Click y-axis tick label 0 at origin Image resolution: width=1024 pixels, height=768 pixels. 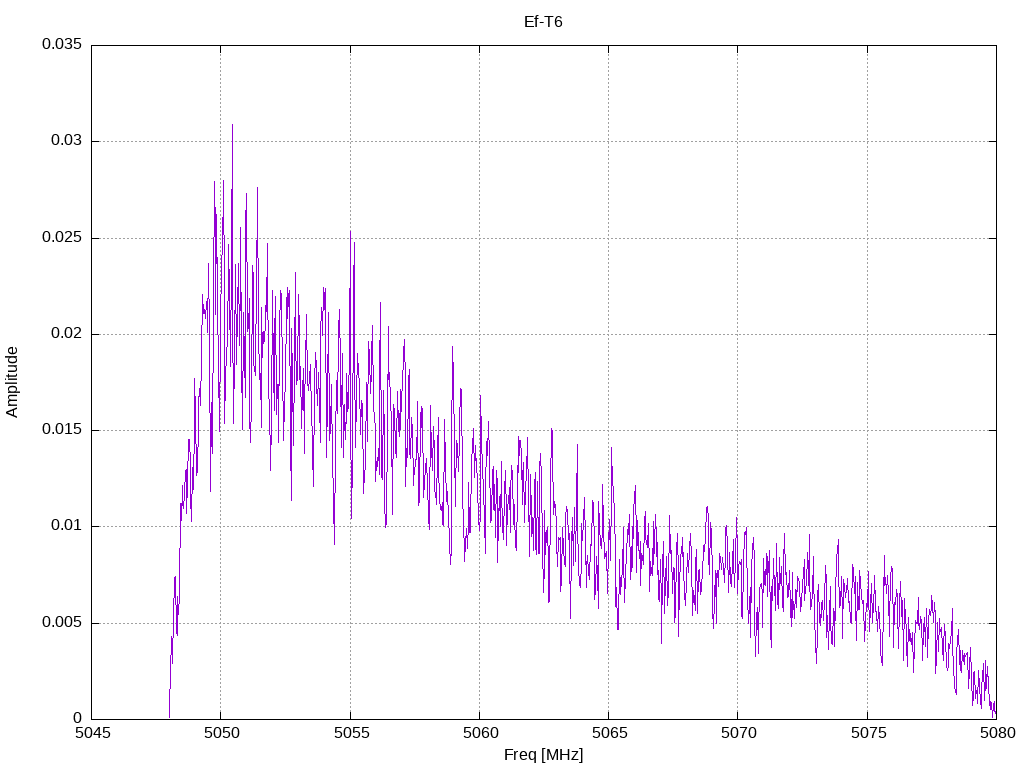[78, 718]
